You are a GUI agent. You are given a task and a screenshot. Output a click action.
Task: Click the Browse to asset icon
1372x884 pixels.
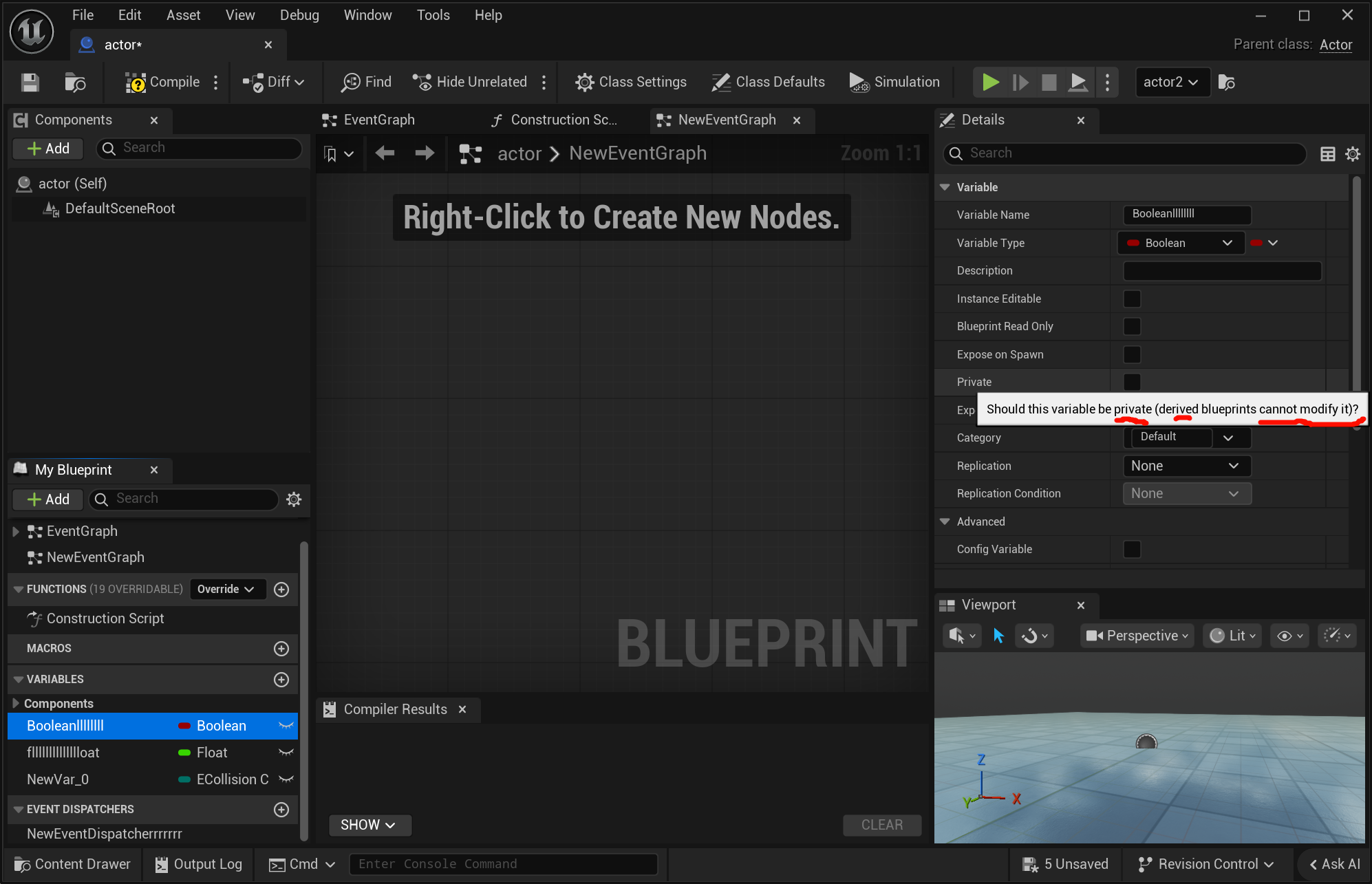(x=74, y=83)
